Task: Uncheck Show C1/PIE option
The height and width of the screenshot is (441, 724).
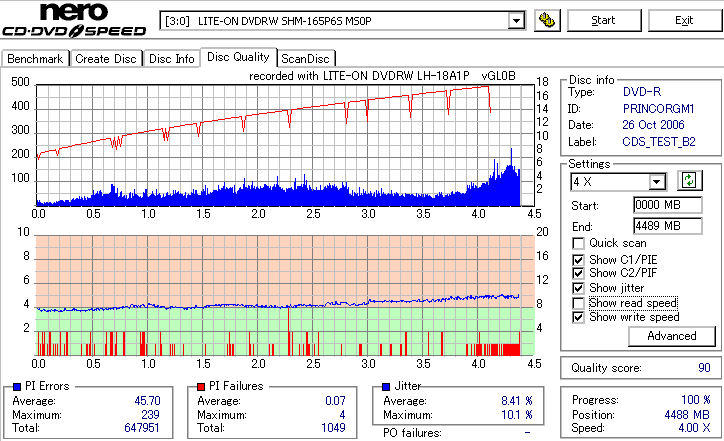Action: 578,260
